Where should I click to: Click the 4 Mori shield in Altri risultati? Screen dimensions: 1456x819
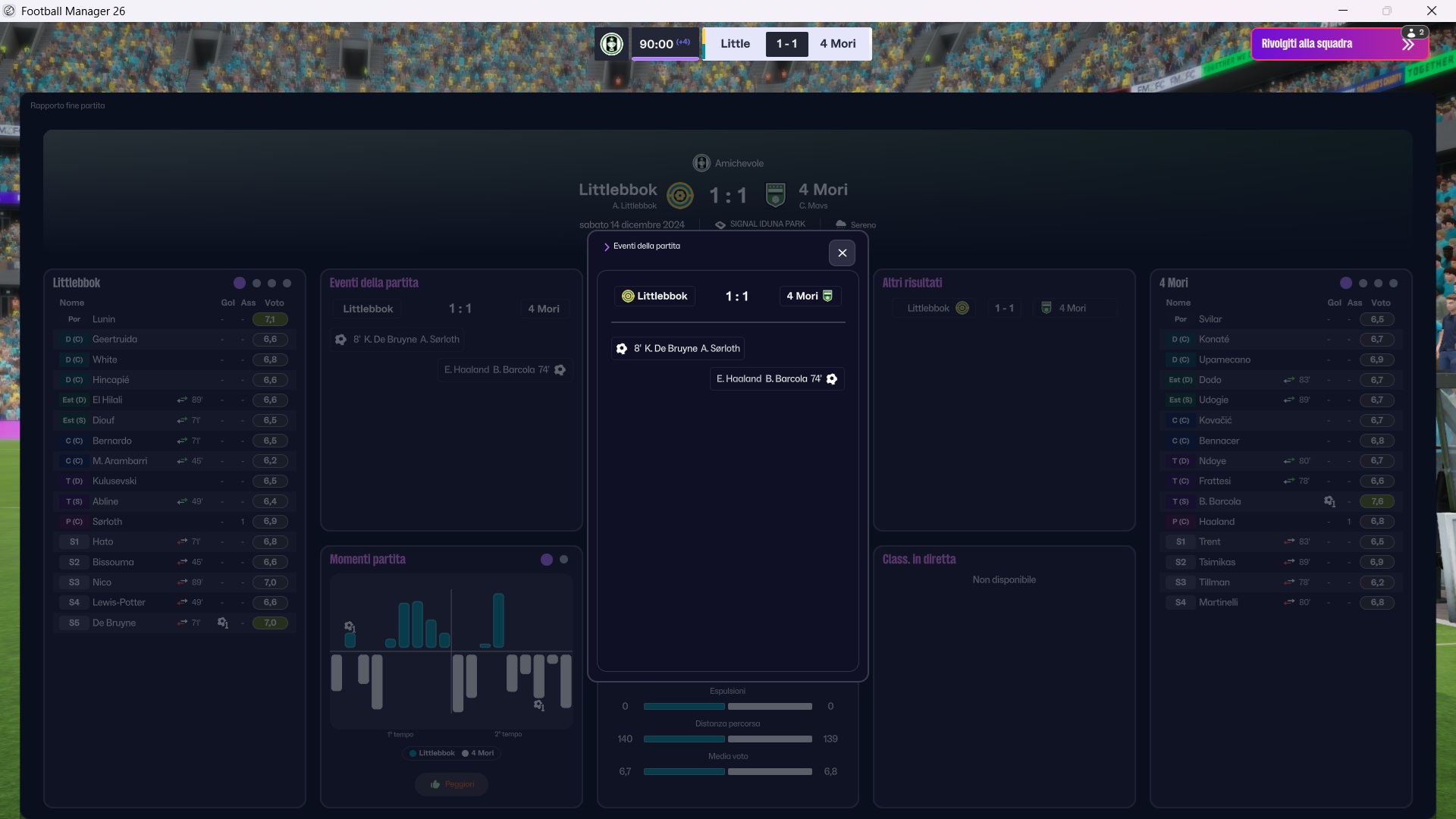pos(1046,308)
